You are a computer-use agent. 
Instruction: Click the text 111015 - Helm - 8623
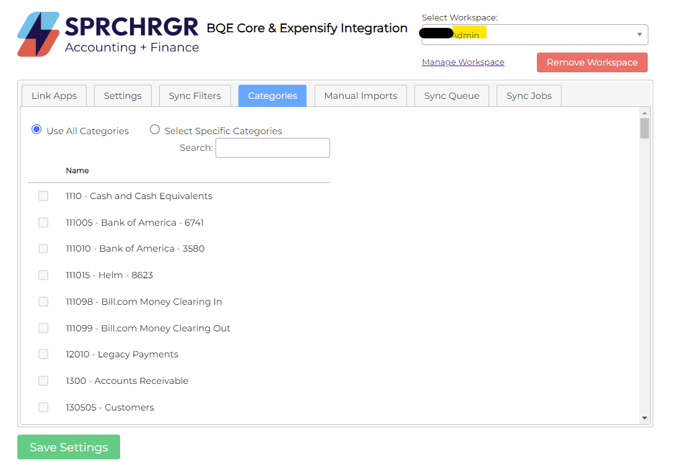(x=109, y=275)
